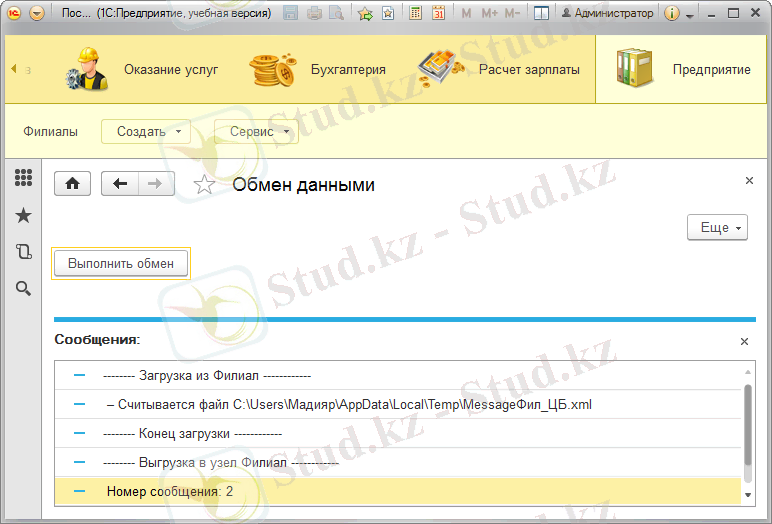Open Favorites star in side panel
772x524 pixels.
click(23, 215)
